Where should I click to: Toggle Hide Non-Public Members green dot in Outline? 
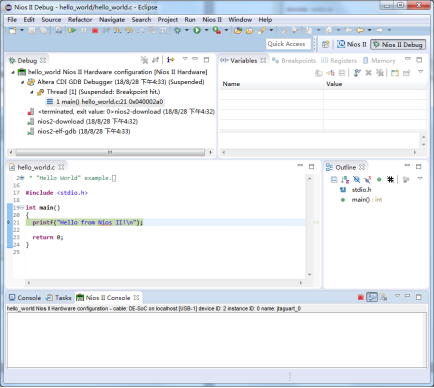click(x=379, y=180)
